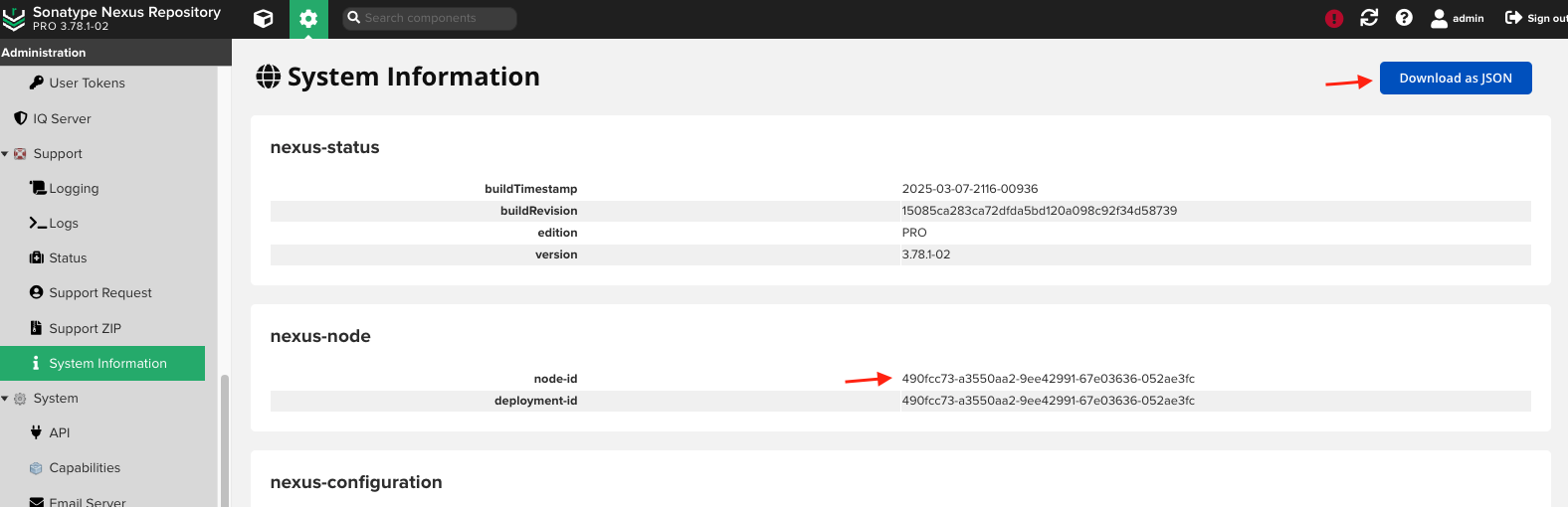Click the nexus-status section heading
This screenshot has height=507, width=1568.
tap(324, 147)
